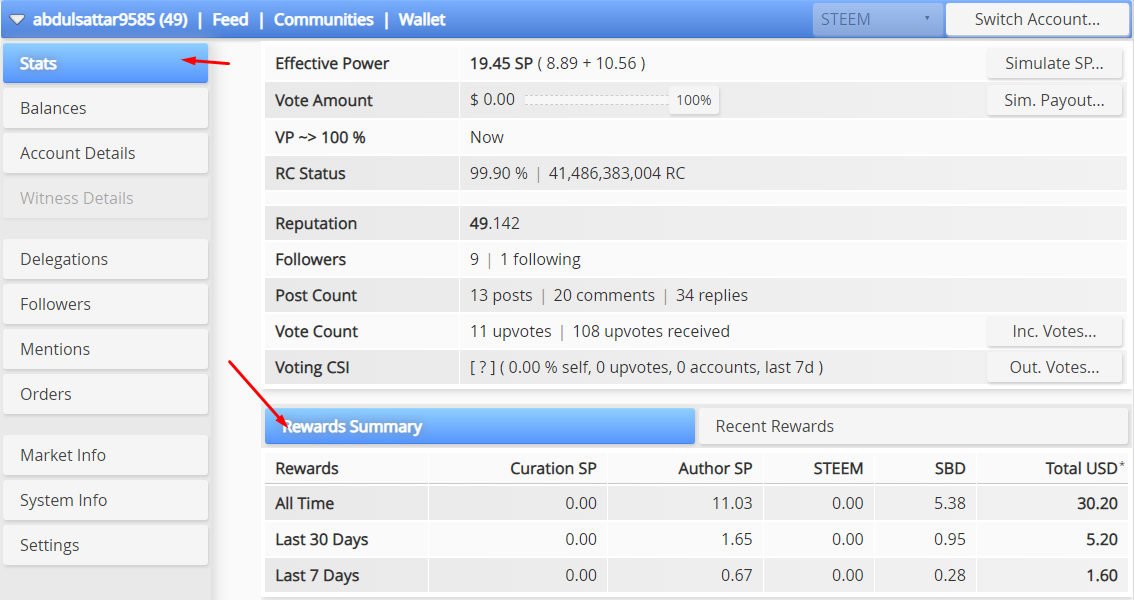
Task: Open the Simulate SP dialog
Action: tap(1054, 64)
